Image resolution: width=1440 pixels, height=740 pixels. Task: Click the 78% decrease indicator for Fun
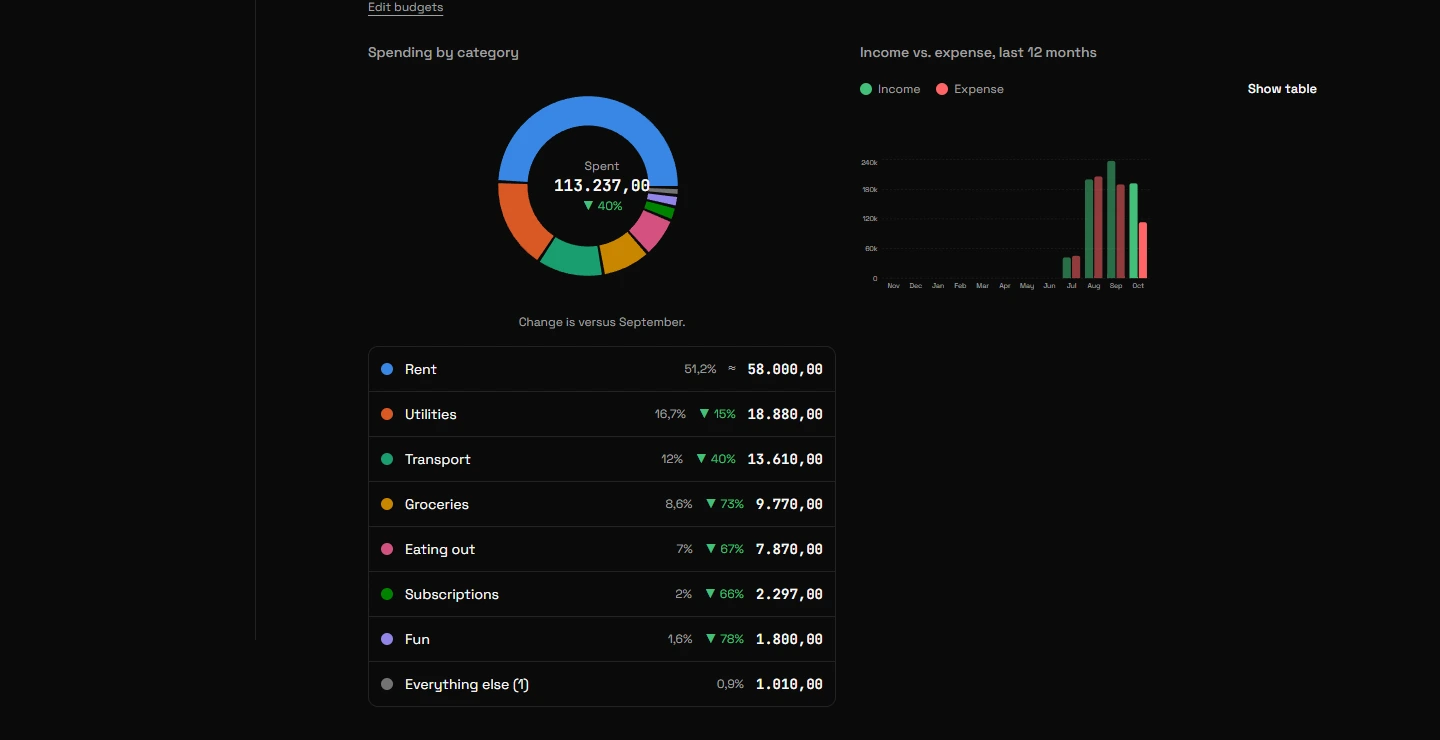[x=725, y=639]
